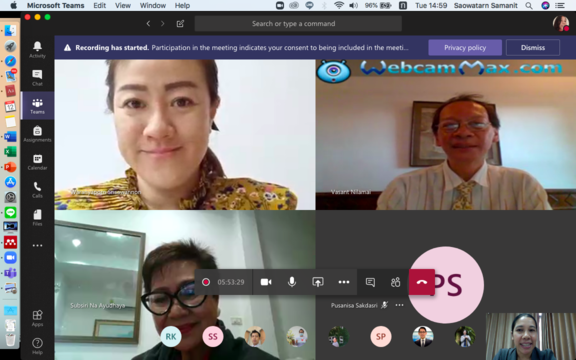Open the Activity bell in sidebar

click(x=37, y=49)
